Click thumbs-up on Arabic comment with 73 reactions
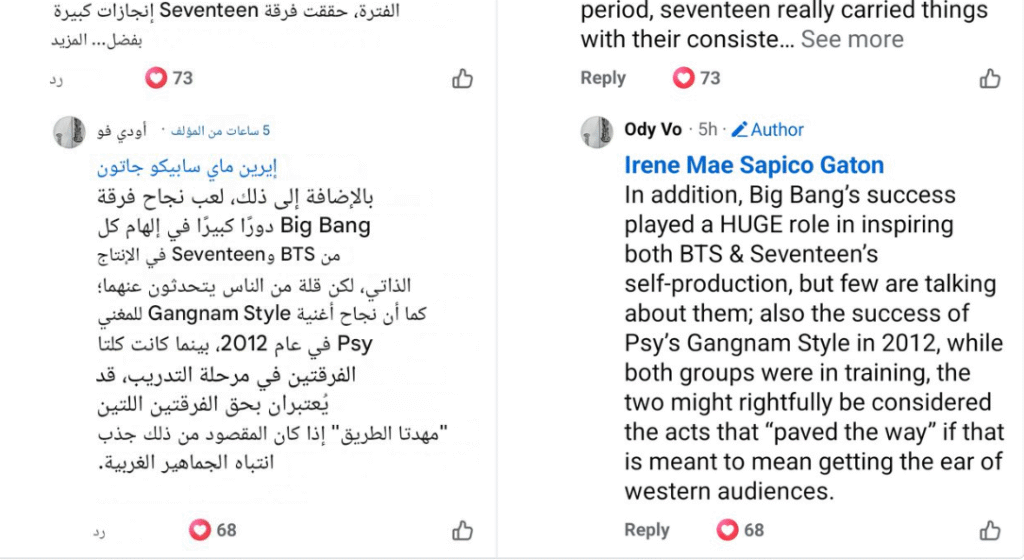This screenshot has width=1024, height=560. pyautogui.click(x=462, y=79)
